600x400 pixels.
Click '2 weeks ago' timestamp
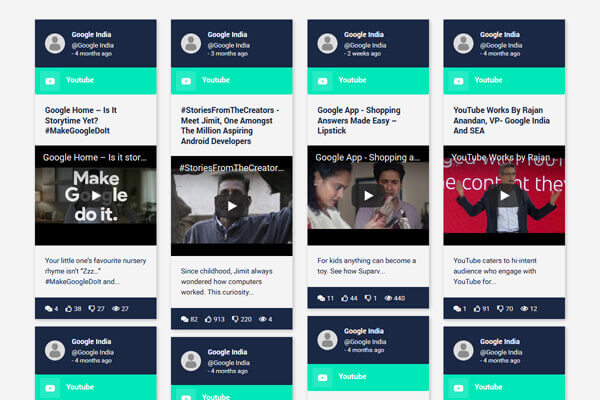click(364, 54)
